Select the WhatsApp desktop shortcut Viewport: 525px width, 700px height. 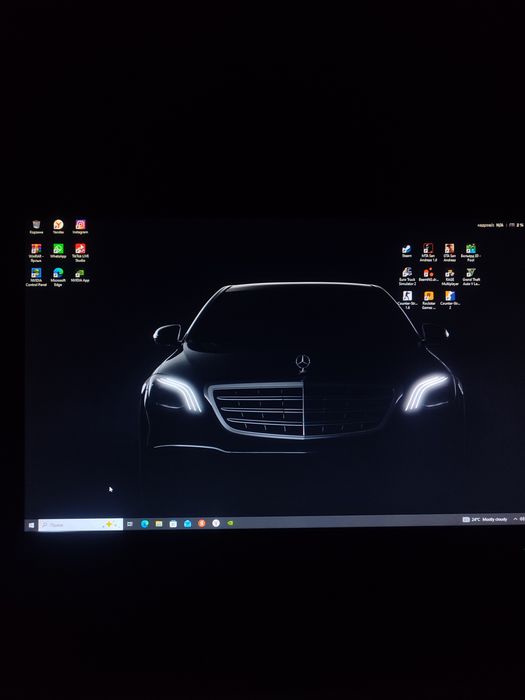coord(58,251)
